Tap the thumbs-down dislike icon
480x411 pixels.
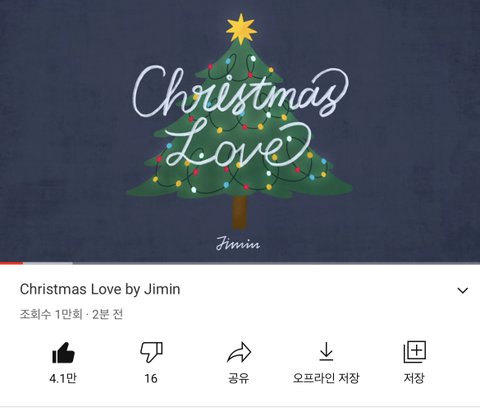151,352
